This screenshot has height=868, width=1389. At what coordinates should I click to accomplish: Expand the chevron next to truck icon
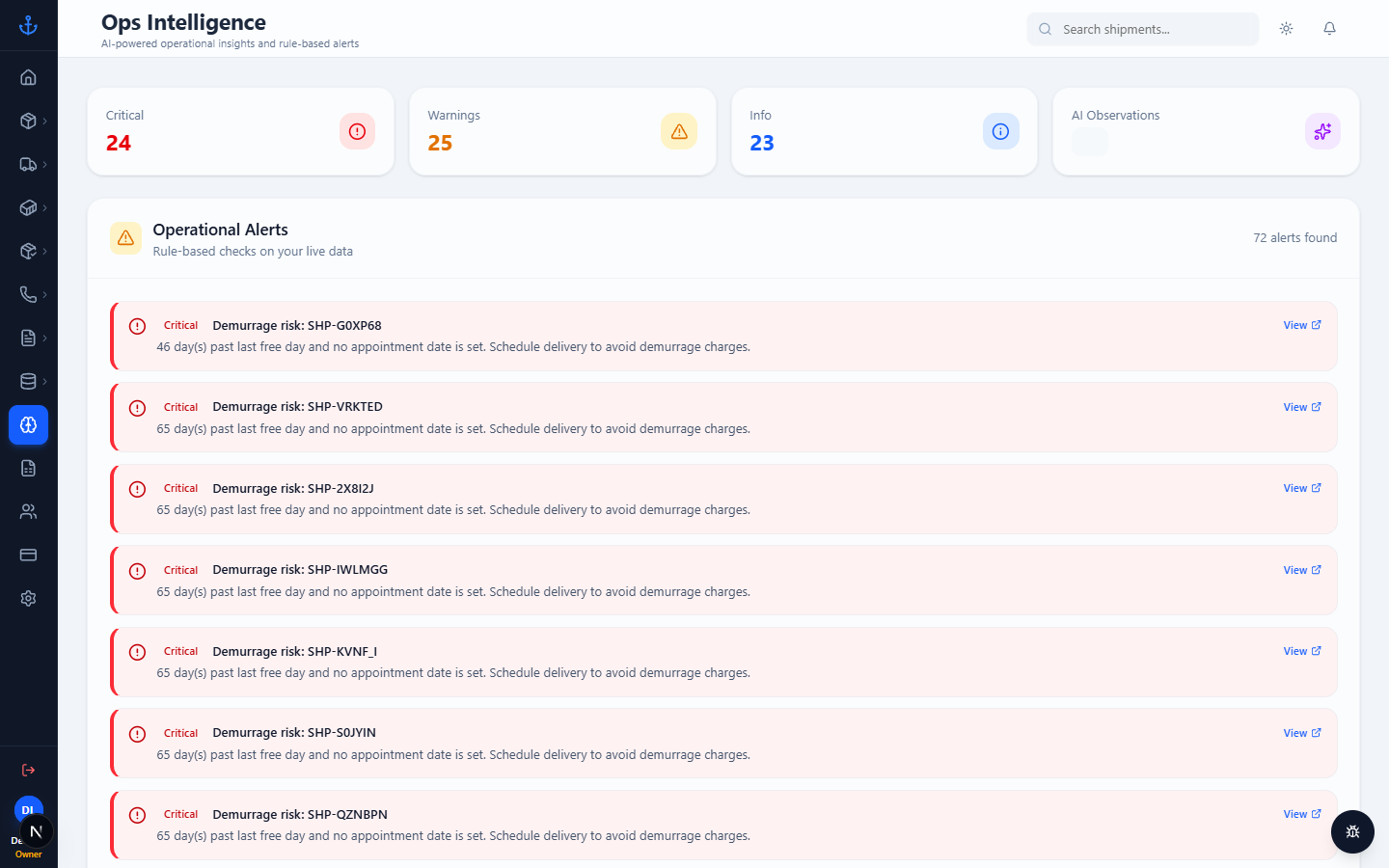coord(44,164)
